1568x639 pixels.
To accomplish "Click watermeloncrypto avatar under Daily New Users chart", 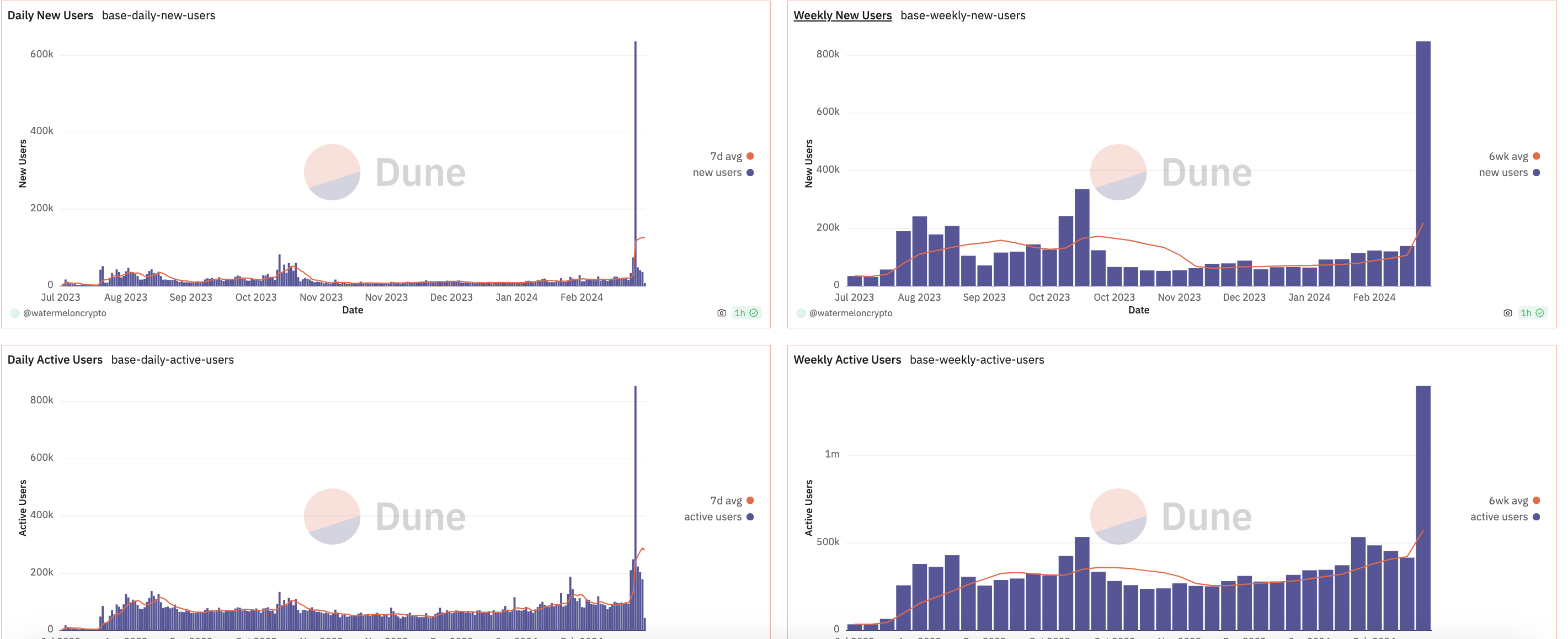I will point(14,313).
